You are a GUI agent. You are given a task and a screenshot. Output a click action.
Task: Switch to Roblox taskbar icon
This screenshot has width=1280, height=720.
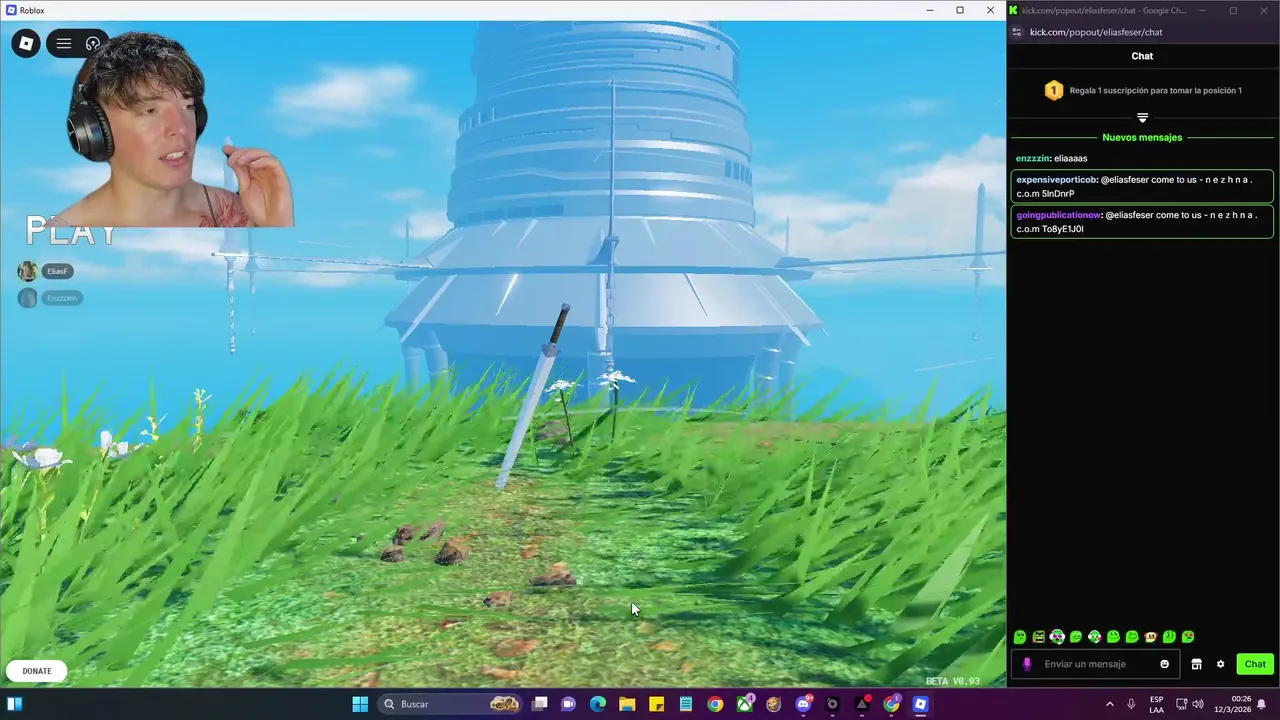click(x=920, y=704)
